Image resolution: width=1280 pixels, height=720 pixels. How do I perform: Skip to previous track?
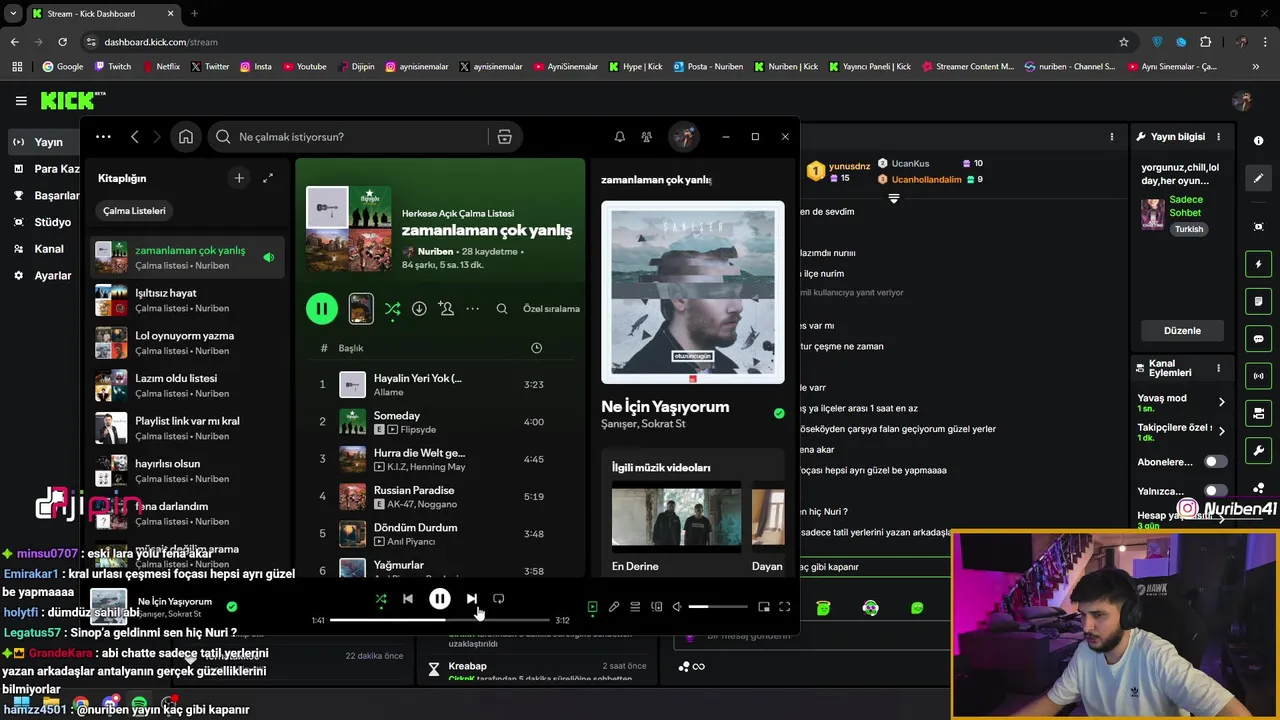[408, 599]
